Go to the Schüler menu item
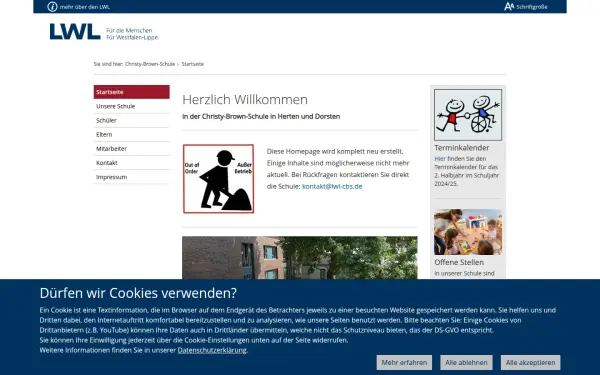Screen dimensions: 600x375 pos(132,120)
